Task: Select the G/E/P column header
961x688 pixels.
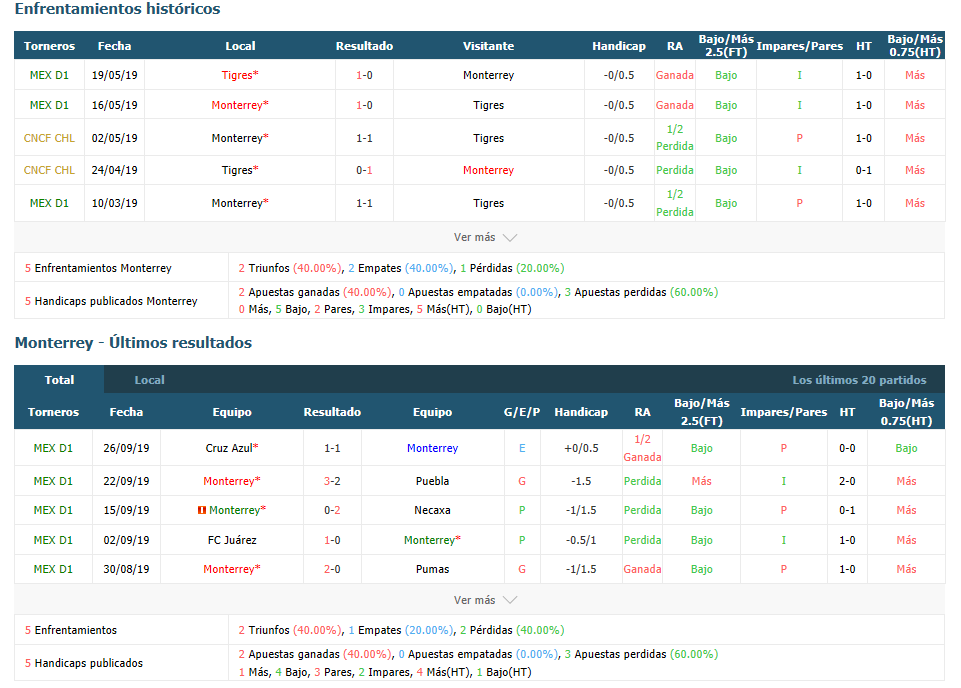Action: (x=522, y=412)
